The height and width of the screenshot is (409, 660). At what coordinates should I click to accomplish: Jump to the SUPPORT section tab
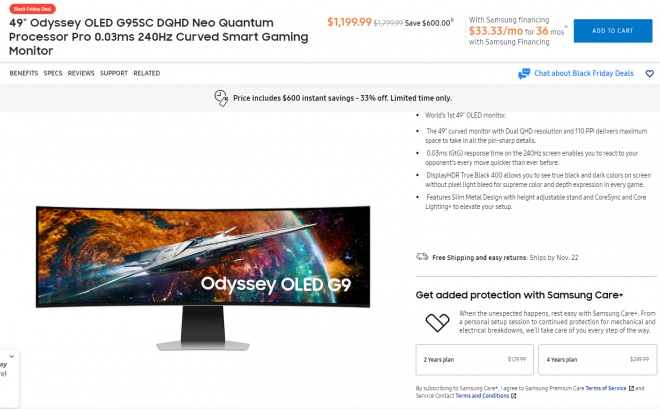click(114, 73)
